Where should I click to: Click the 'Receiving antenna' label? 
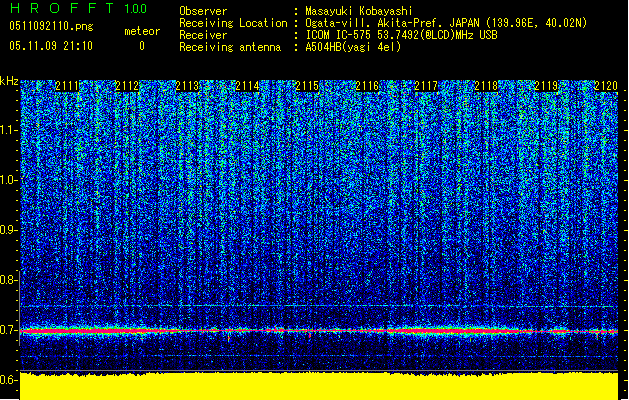230,47
